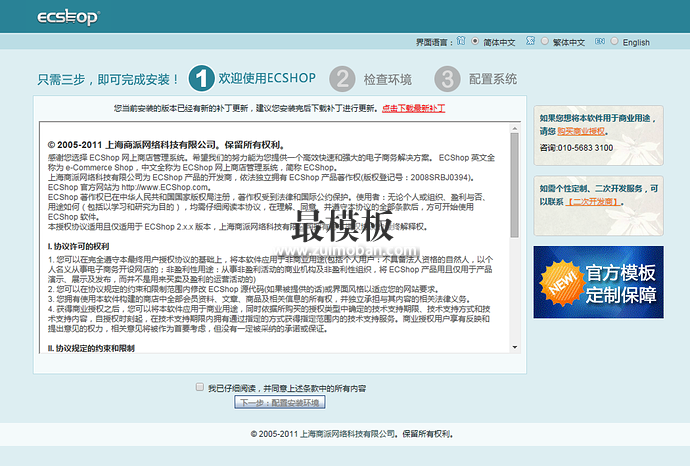Check the agreement checkbox 我已仔细阅读

pyautogui.click(x=200, y=387)
